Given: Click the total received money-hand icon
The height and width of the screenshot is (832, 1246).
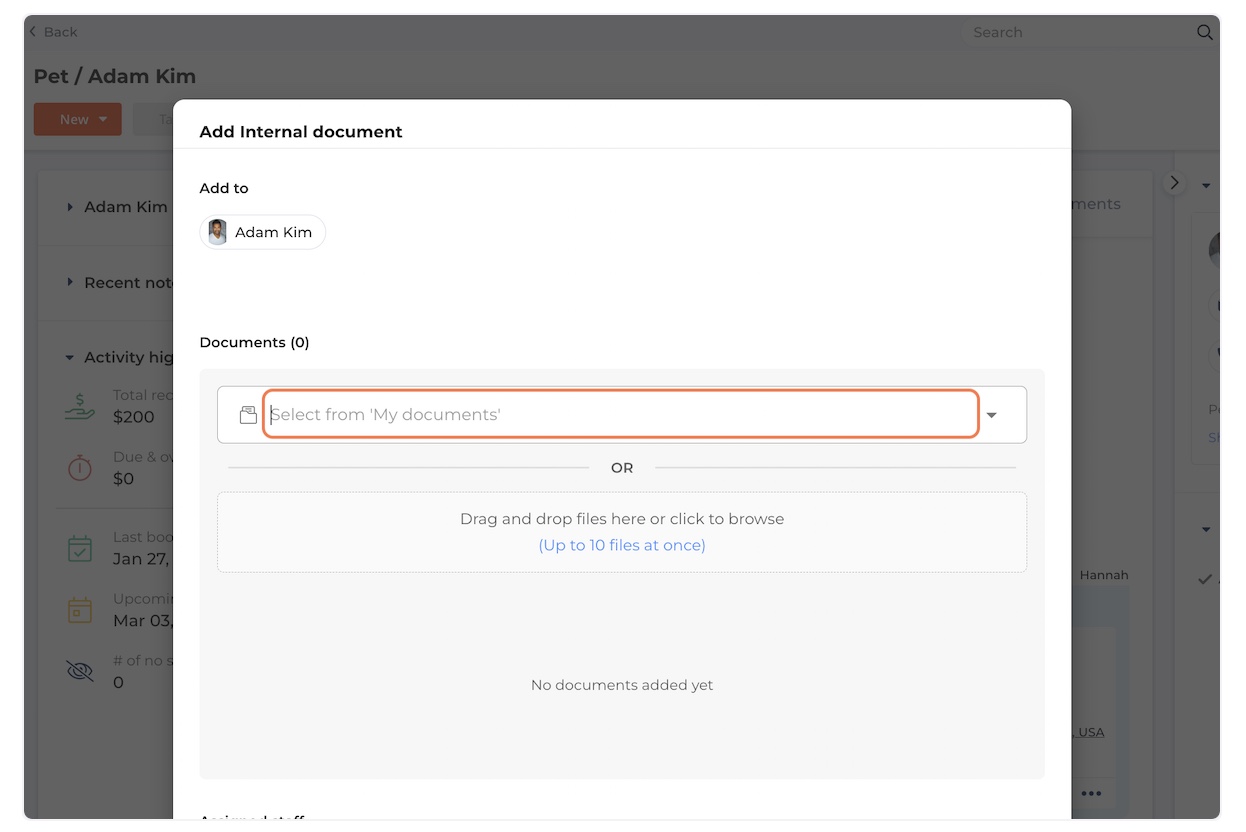Looking at the screenshot, I should click(80, 406).
